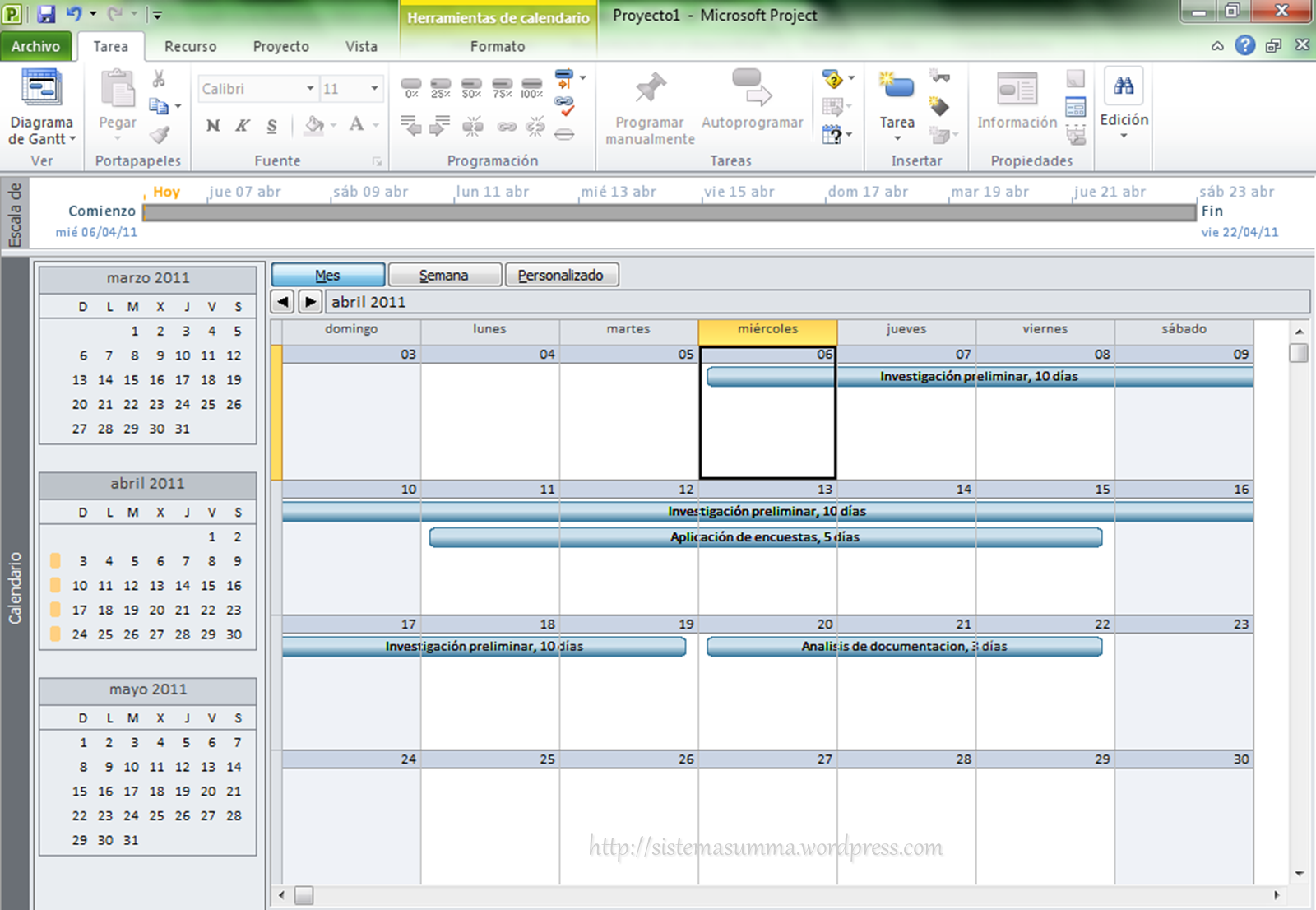Click the Aplicación de encuestas task bar

pos(765,537)
